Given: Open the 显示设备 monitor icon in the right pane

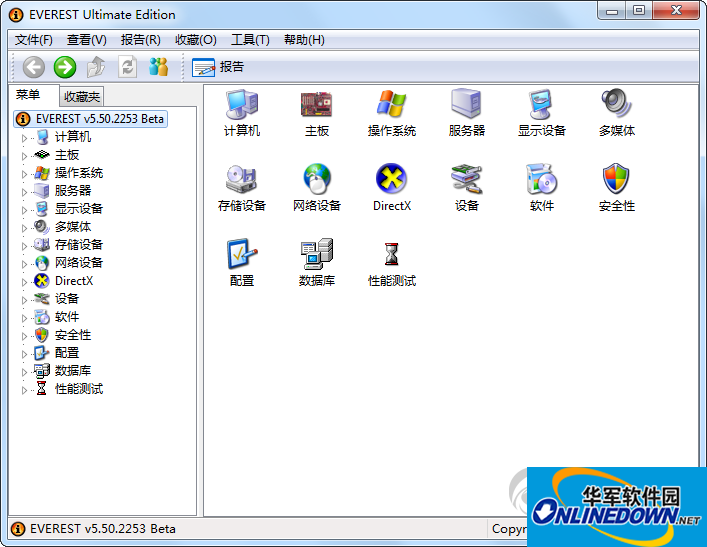Looking at the screenshot, I should 541,105.
